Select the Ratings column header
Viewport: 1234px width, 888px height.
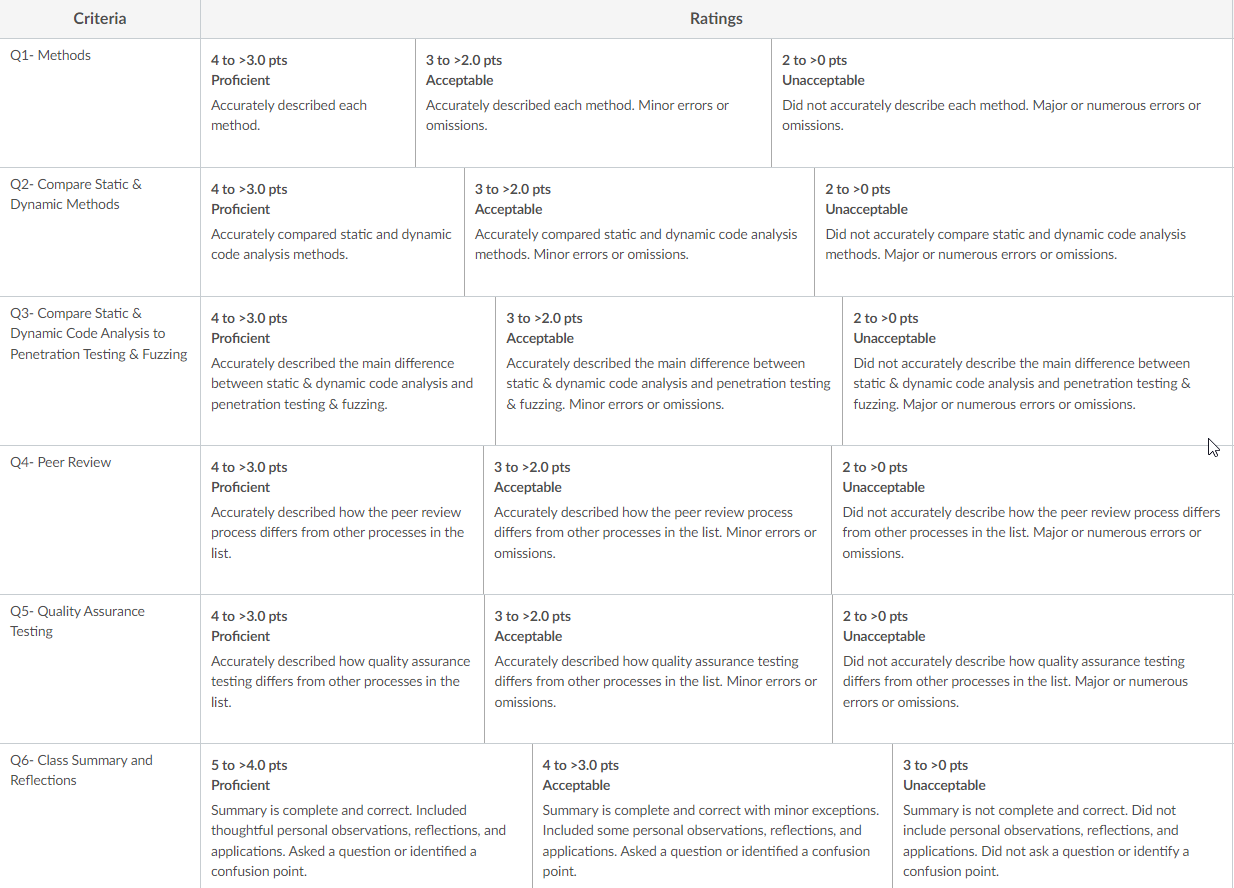(x=716, y=19)
